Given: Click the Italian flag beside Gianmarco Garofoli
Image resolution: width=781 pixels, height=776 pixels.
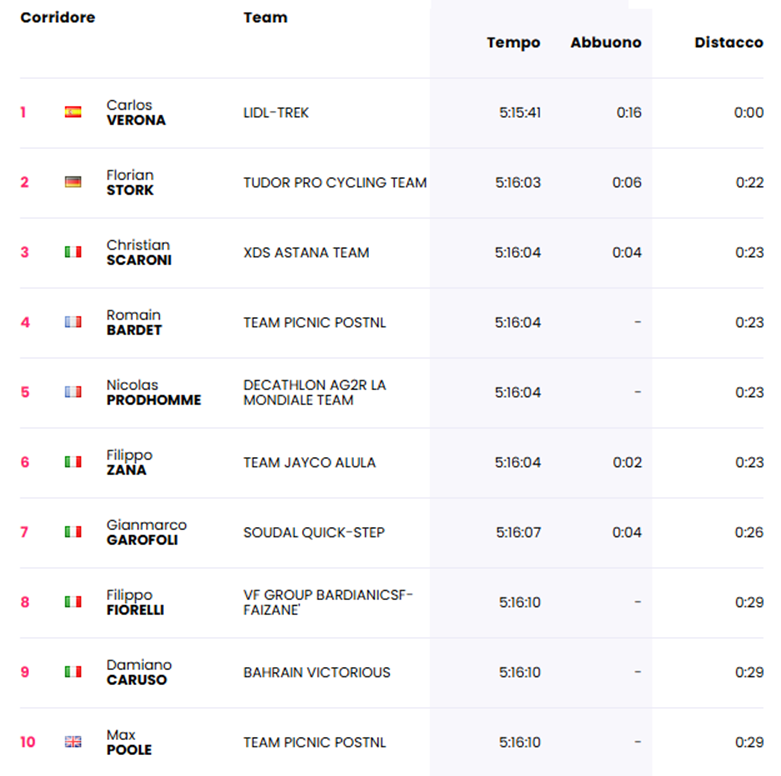Looking at the screenshot, I should (x=73, y=532).
